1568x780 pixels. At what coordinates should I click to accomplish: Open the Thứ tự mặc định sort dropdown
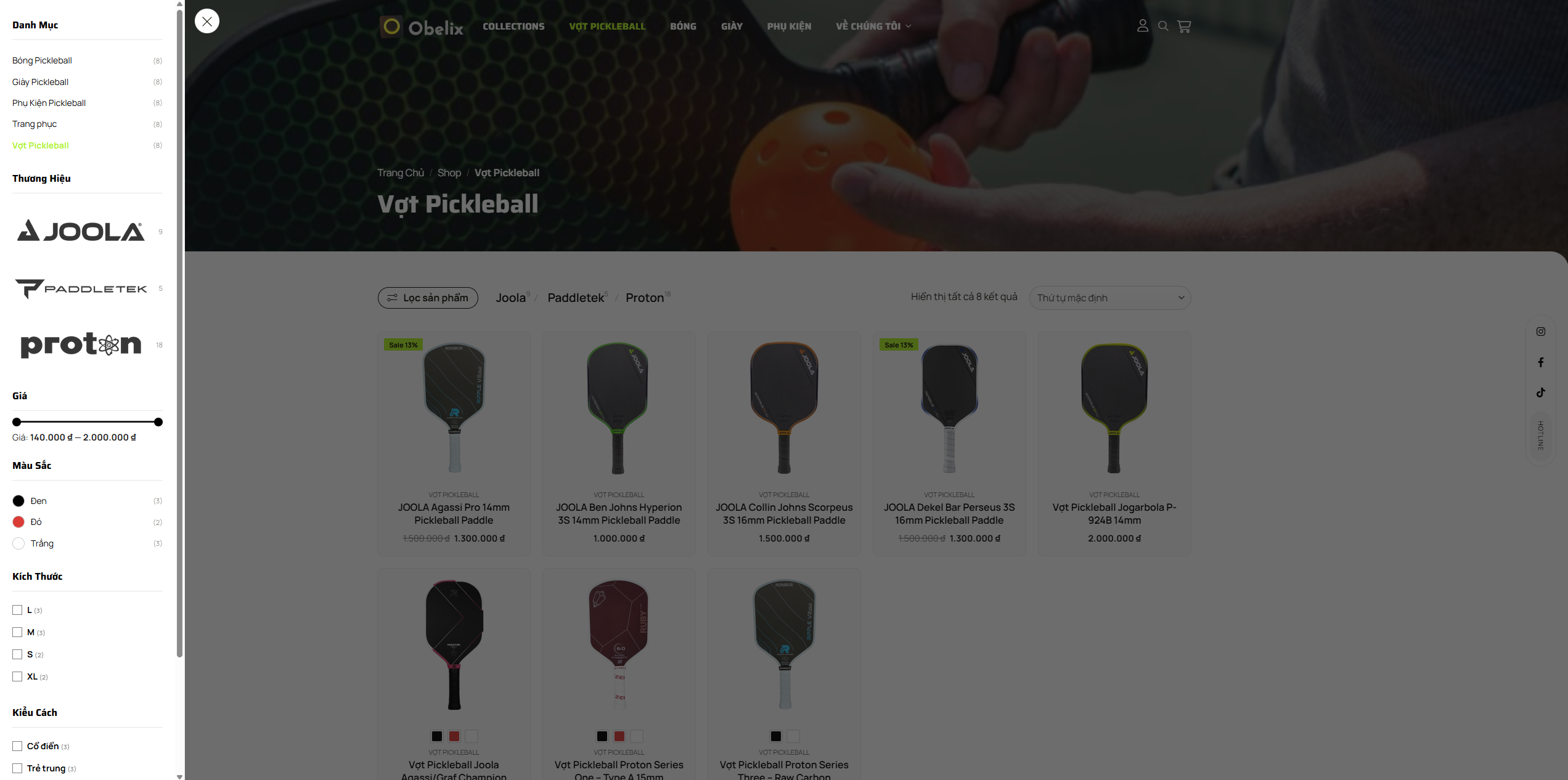click(x=1110, y=298)
